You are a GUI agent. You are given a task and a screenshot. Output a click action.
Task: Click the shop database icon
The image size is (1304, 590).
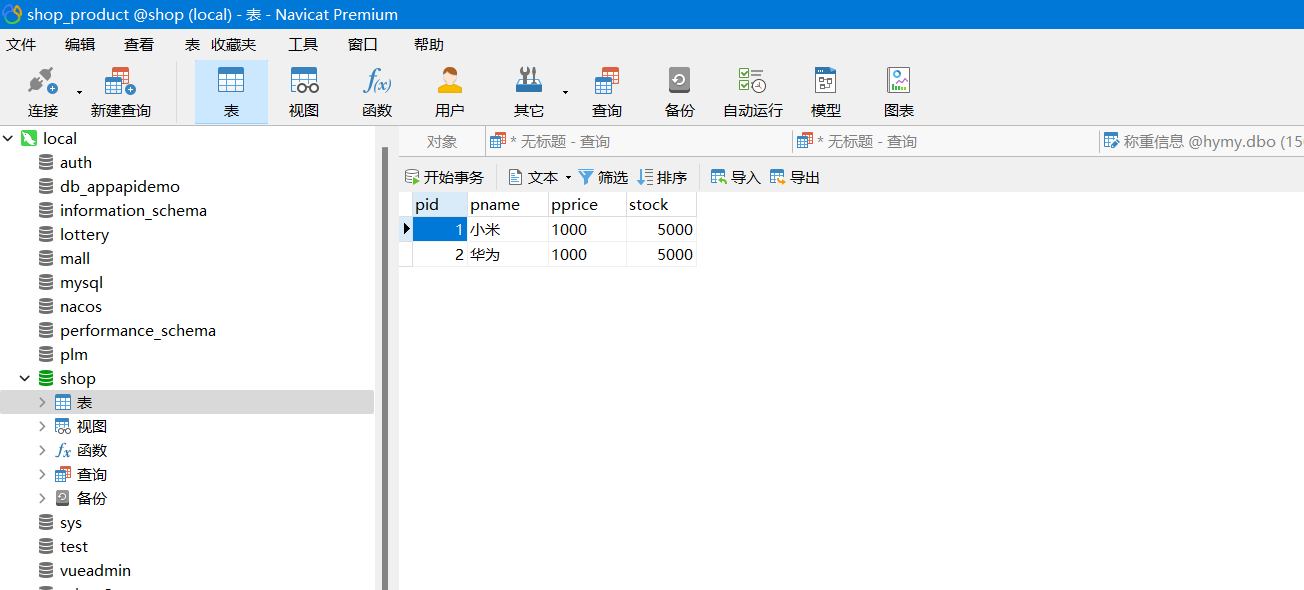(45, 379)
